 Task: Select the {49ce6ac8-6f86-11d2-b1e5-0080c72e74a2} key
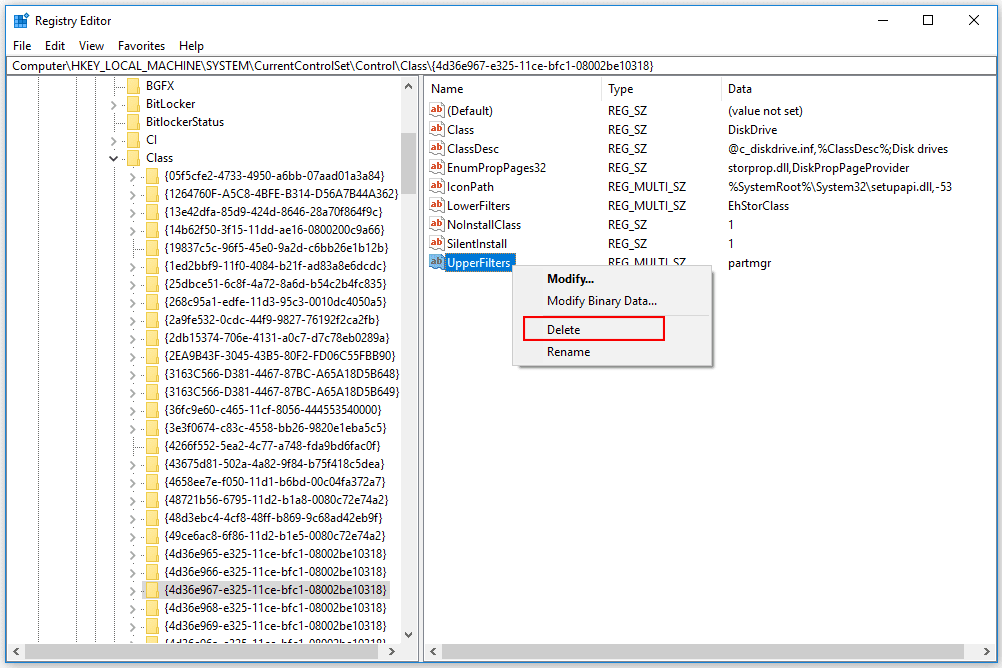(x=275, y=536)
